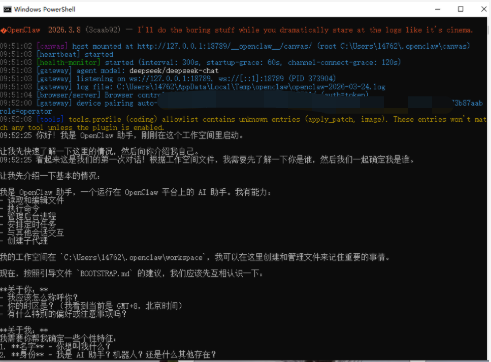Click the question '我应该怎么称呼你?'
The width and height of the screenshot is (491, 362).
point(42,297)
